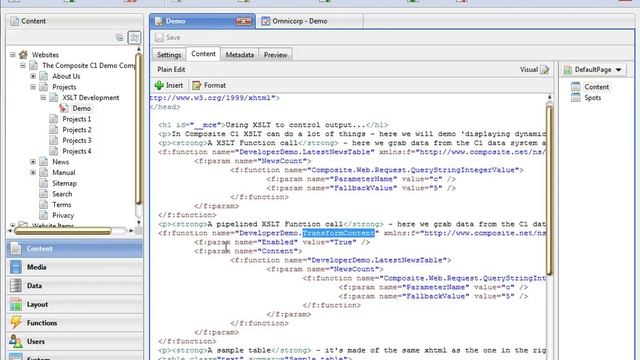The width and height of the screenshot is (640, 360).
Task: Click the Content placeholder icon in right panel
Action: click(x=576, y=87)
